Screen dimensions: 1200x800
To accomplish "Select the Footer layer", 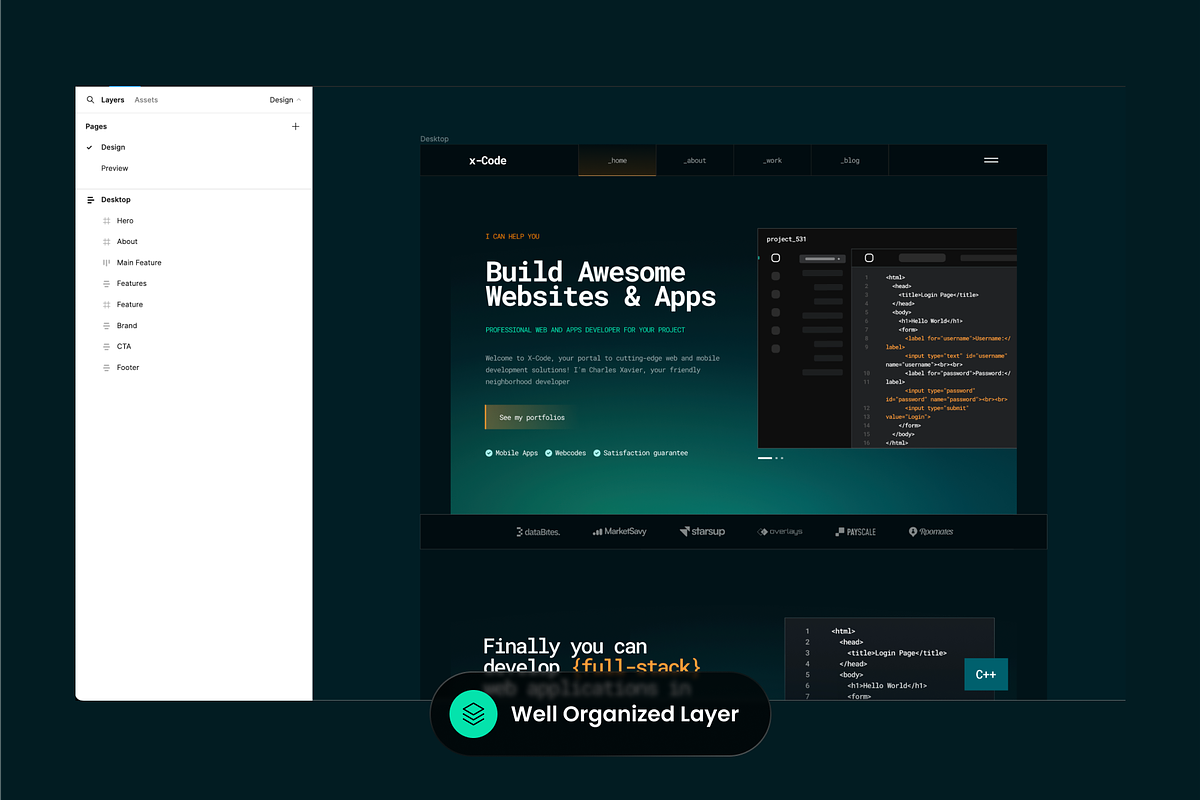I will tap(128, 368).
